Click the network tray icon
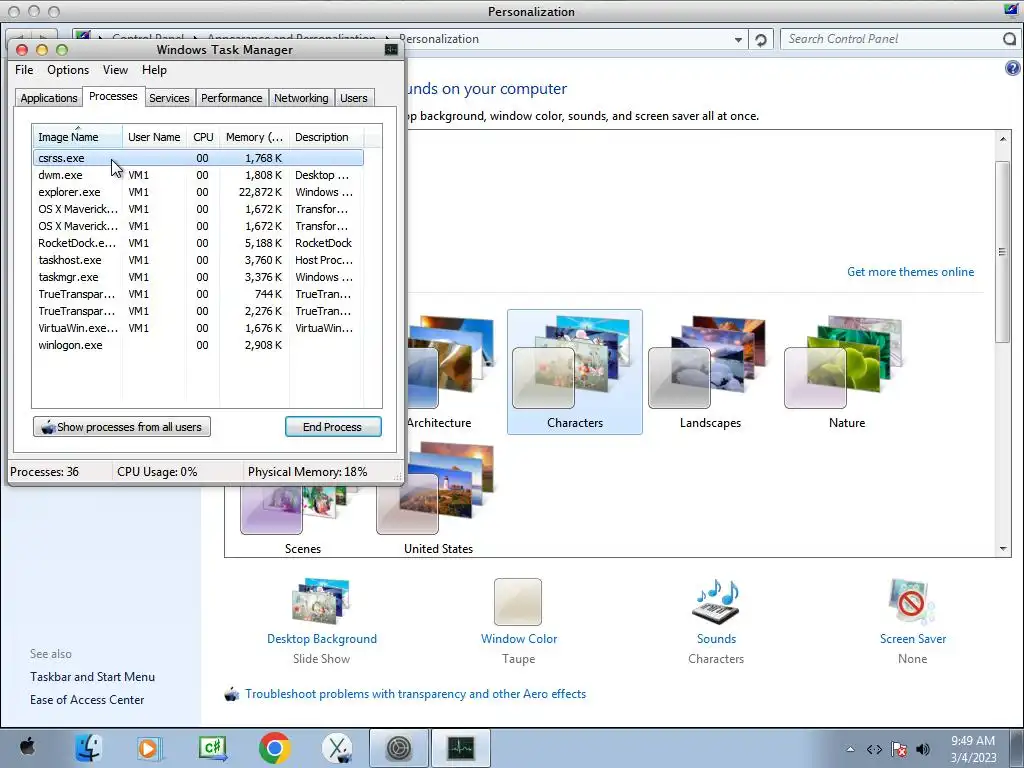The width and height of the screenshot is (1024, 768). click(874, 749)
